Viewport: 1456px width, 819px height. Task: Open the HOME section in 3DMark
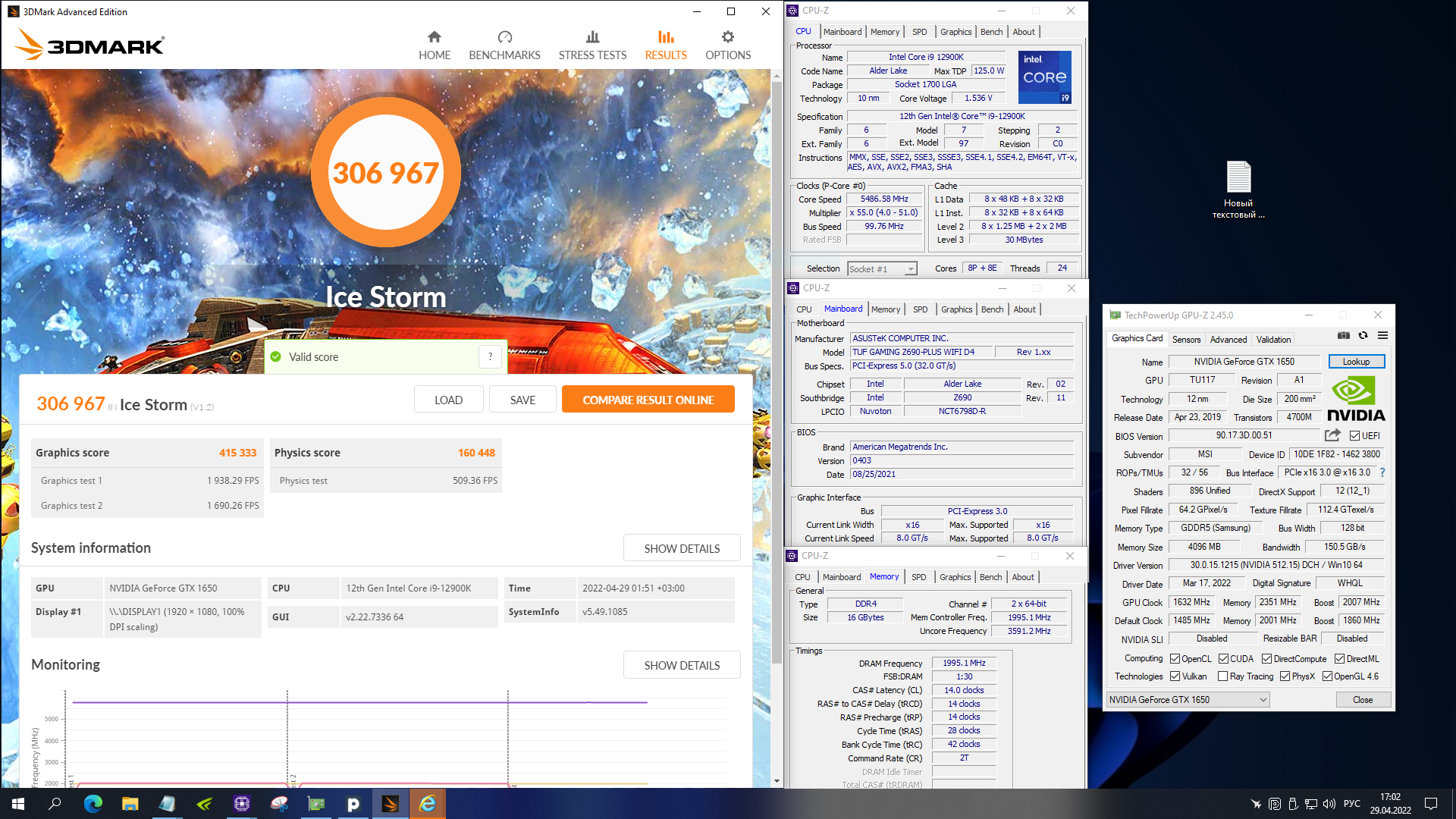pyautogui.click(x=435, y=45)
